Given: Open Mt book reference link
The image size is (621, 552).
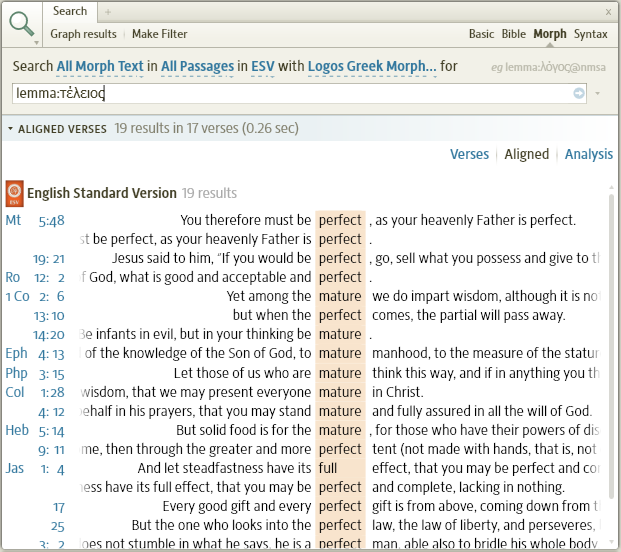Looking at the screenshot, I should pos(13,220).
